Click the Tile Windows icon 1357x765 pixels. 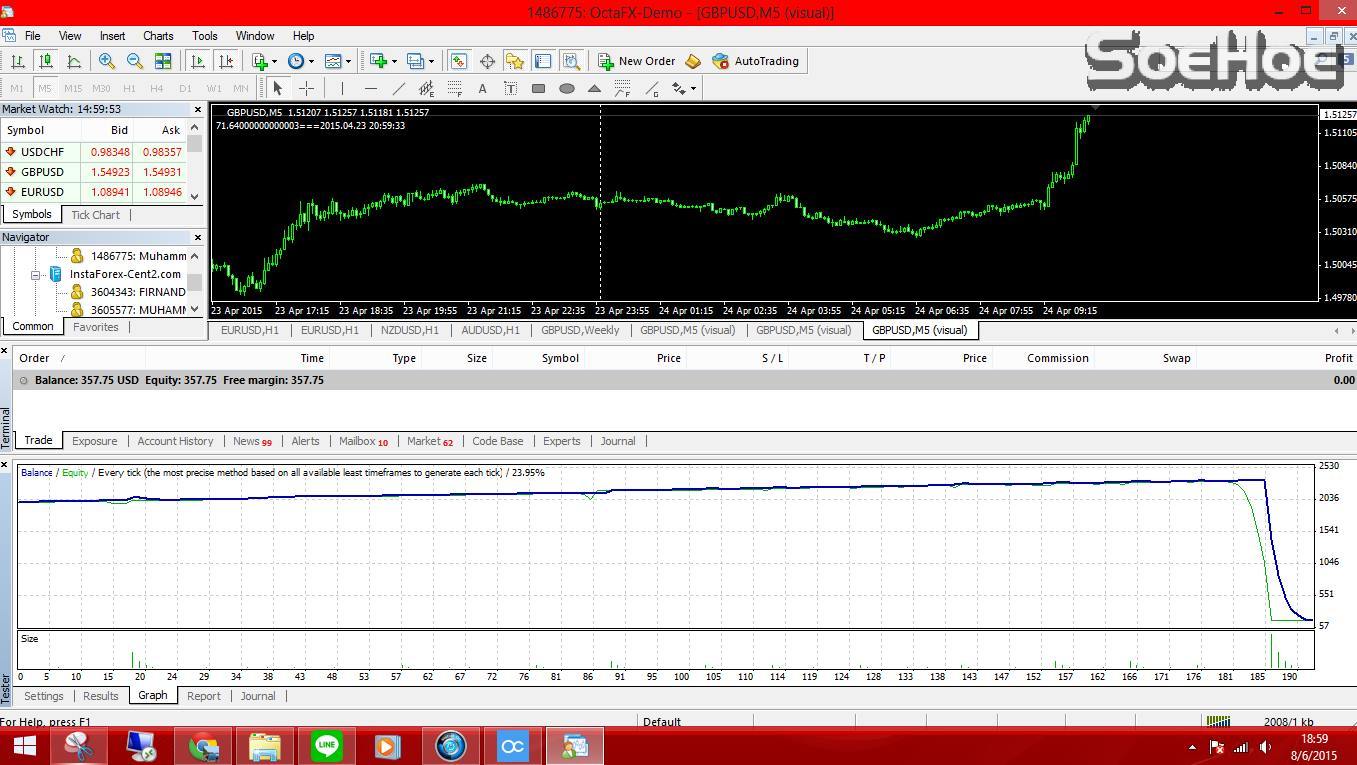pos(163,61)
